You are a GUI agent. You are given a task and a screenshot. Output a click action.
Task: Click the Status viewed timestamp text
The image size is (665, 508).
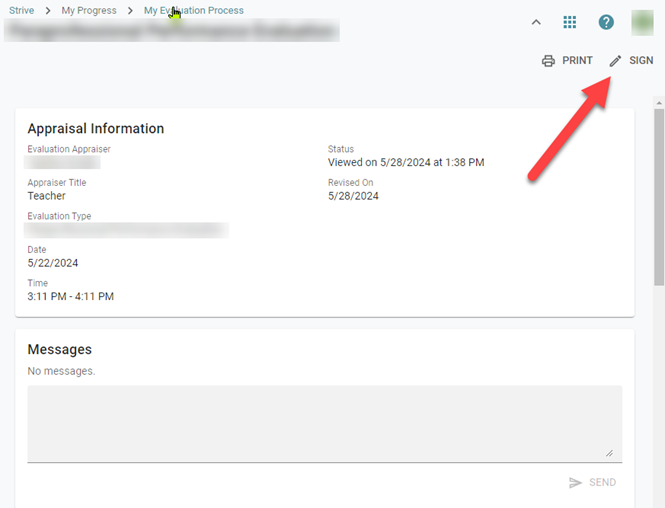click(x=406, y=162)
